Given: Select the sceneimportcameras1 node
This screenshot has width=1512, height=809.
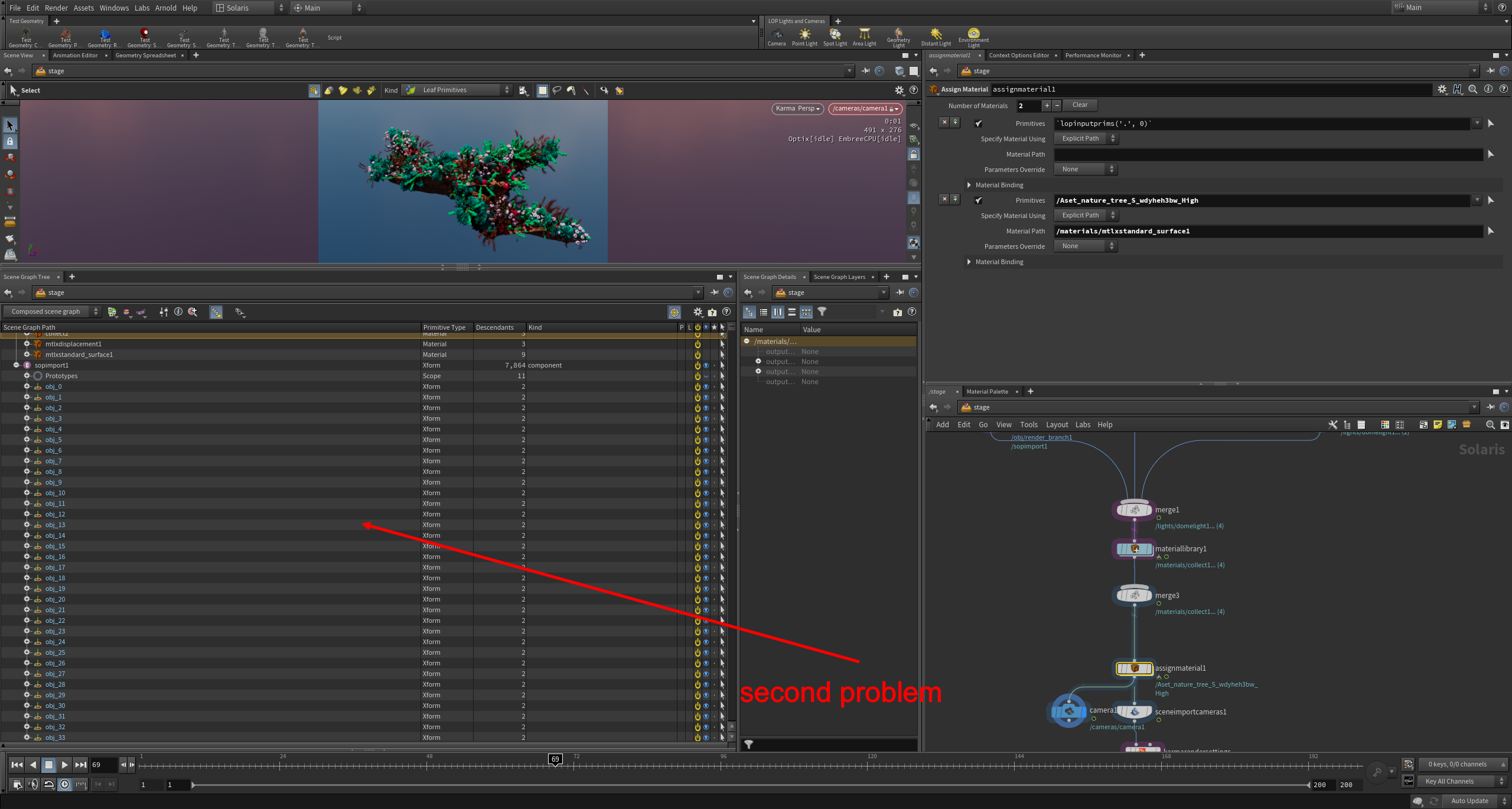Looking at the screenshot, I should (1134, 712).
